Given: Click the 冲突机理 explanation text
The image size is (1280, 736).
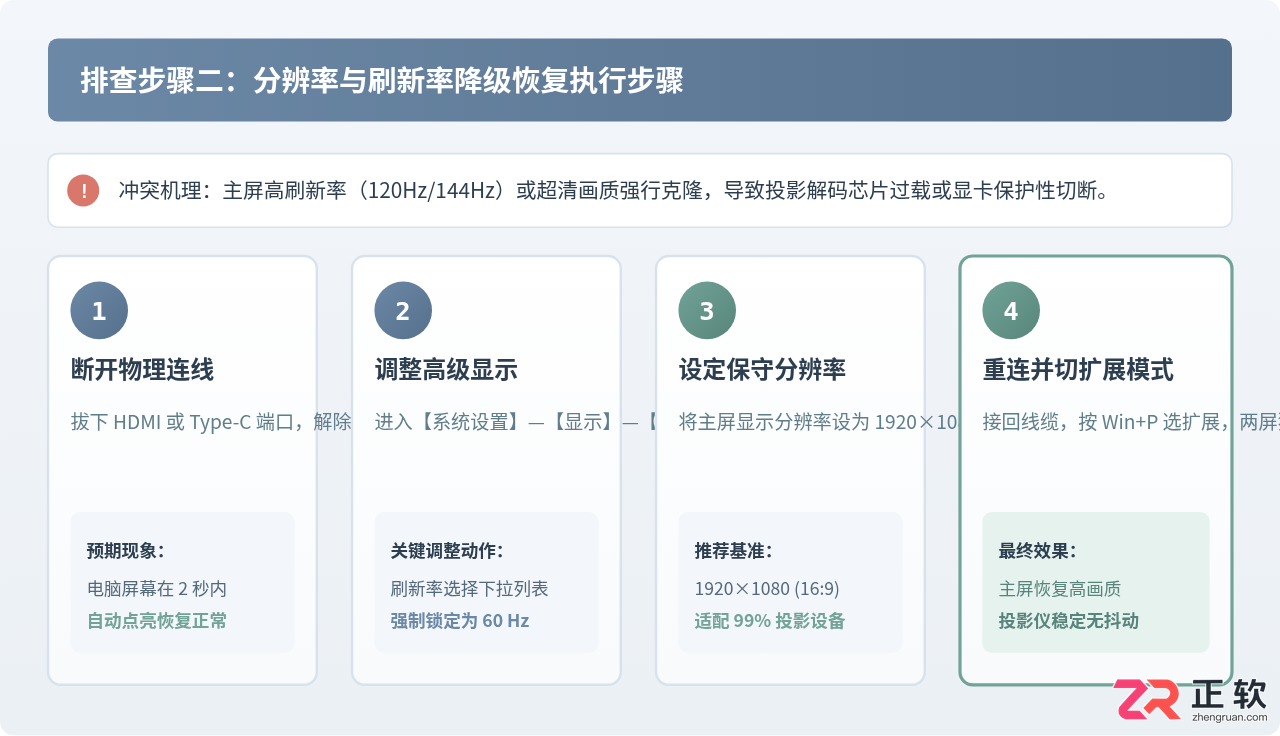Looking at the screenshot, I should (613, 190).
